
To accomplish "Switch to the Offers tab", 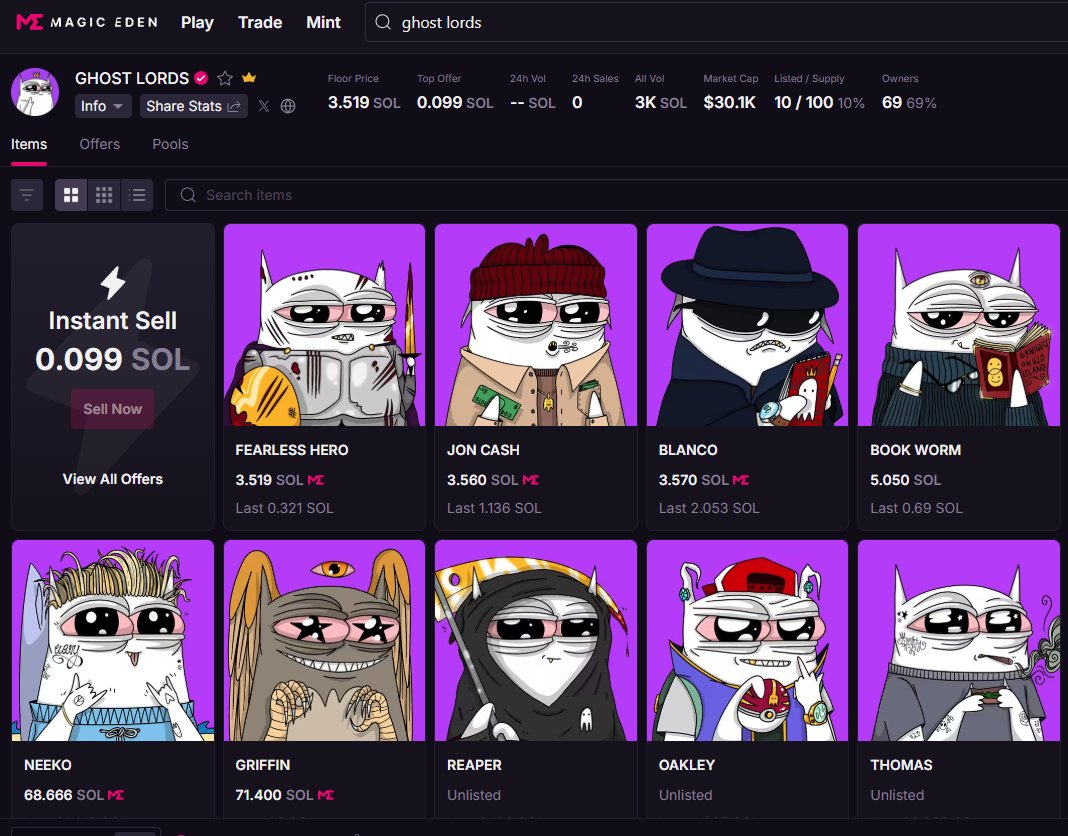I will click(99, 144).
